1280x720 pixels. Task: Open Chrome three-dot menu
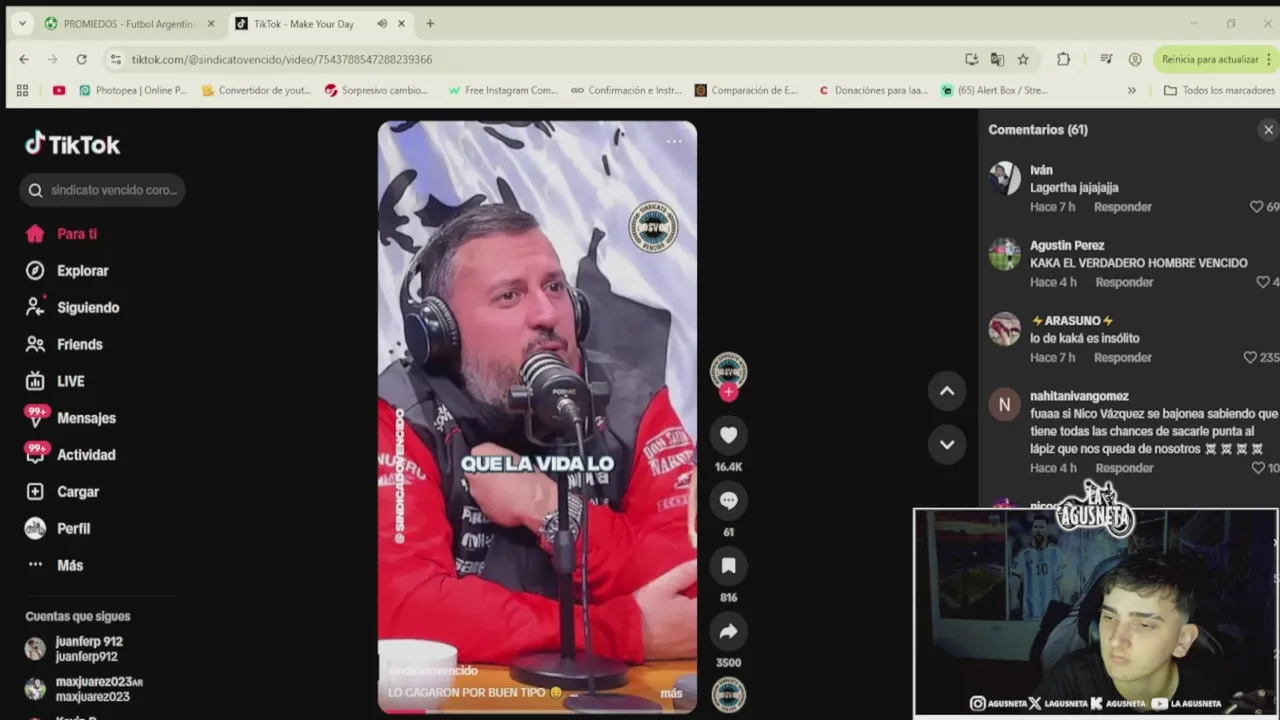(1270, 60)
